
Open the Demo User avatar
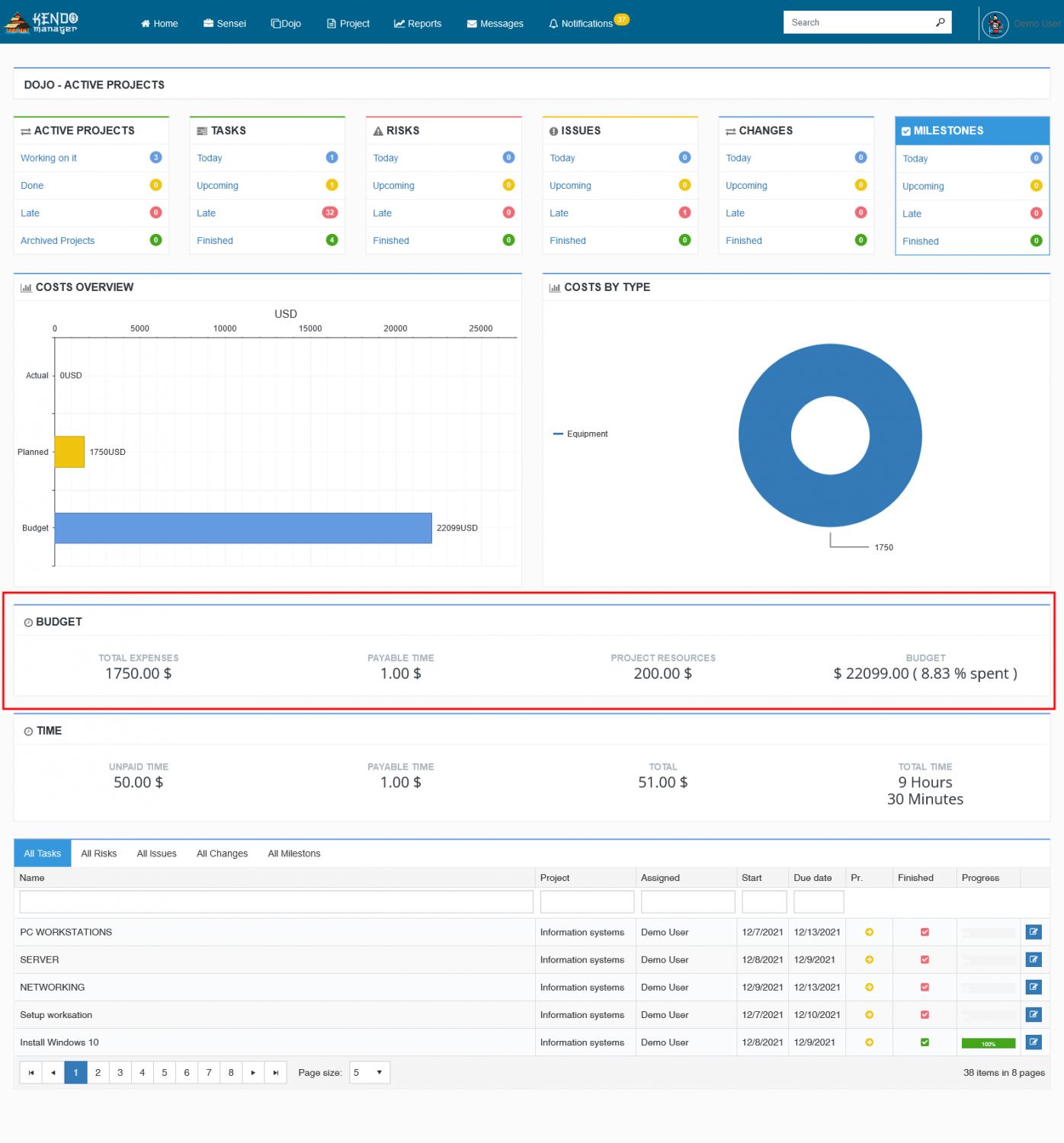(995, 24)
